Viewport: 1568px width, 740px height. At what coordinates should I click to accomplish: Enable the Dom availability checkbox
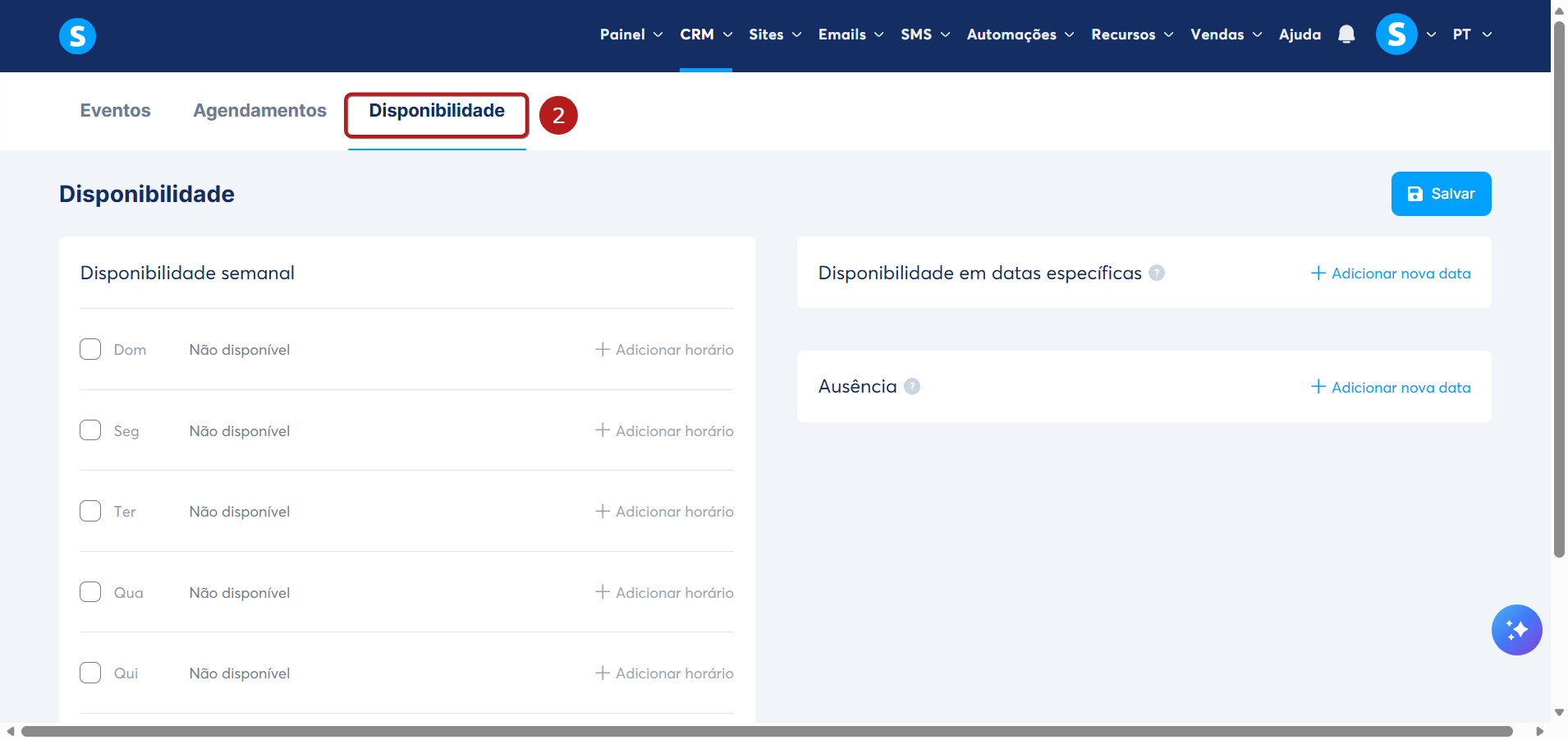pyautogui.click(x=90, y=349)
